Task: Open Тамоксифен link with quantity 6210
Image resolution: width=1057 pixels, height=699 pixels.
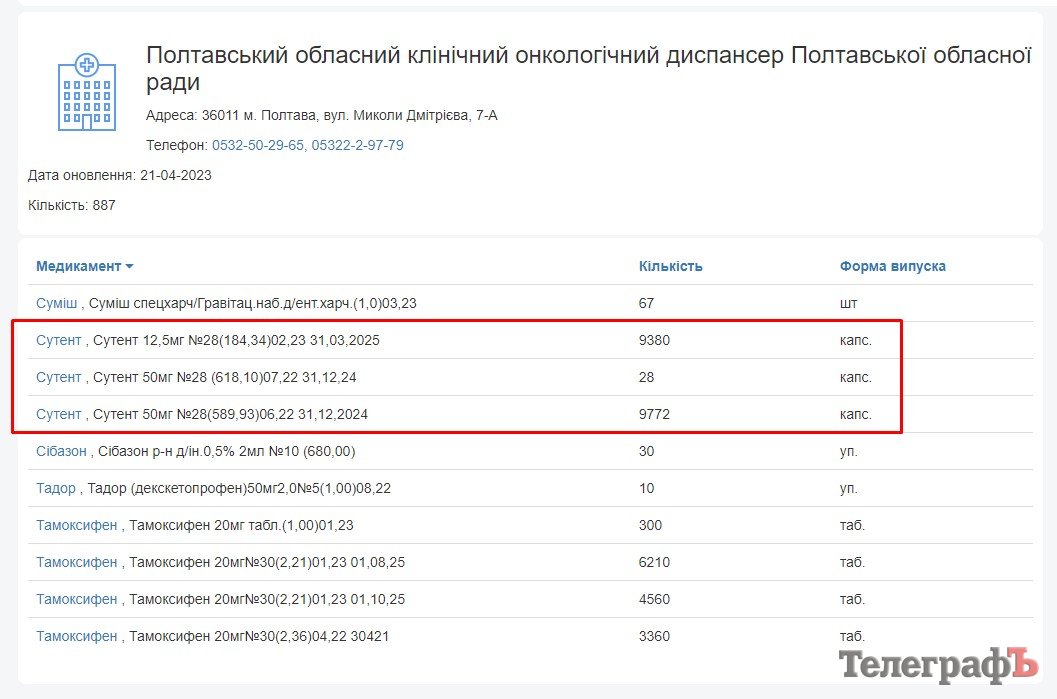Action: 76,562
